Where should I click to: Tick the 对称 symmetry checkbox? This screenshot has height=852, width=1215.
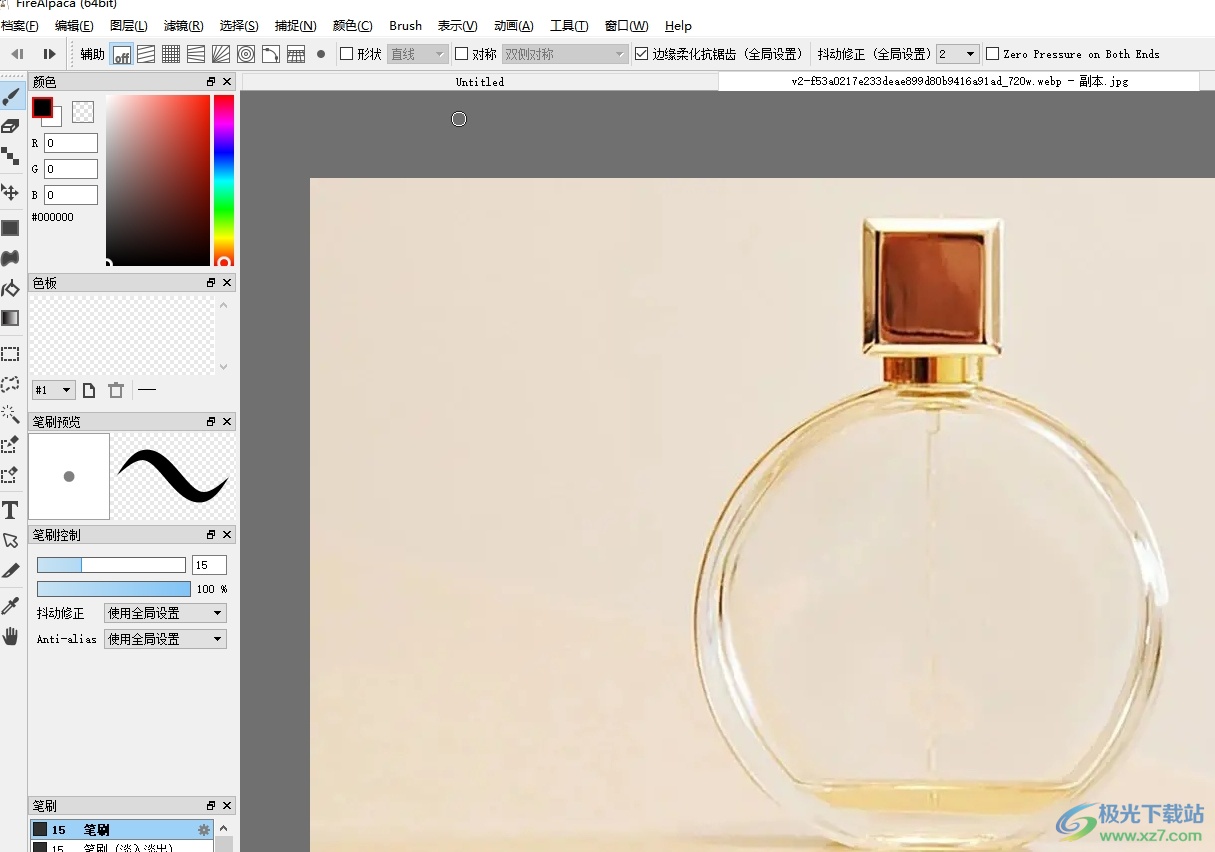462,54
